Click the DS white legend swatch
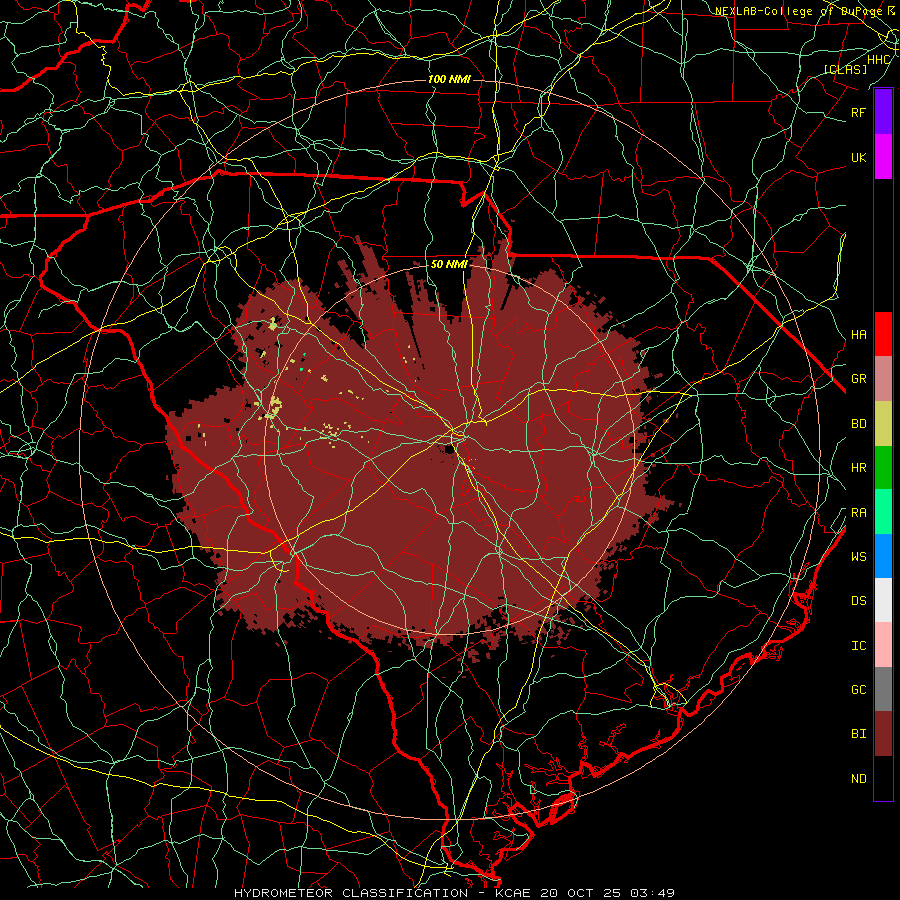The height and width of the screenshot is (900, 900). [x=883, y=600]
